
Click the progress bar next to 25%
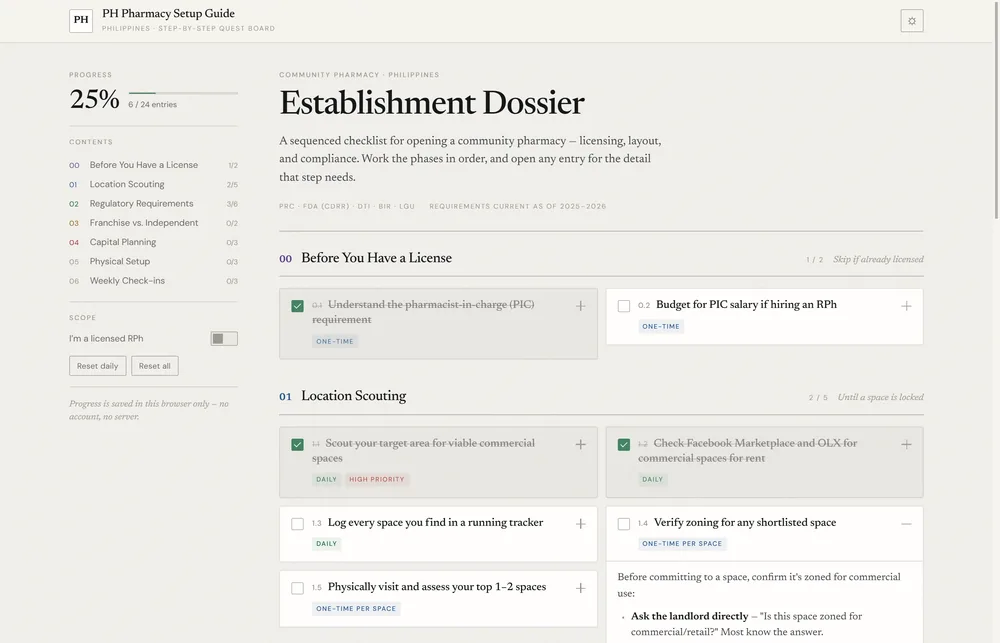(183, 93)
